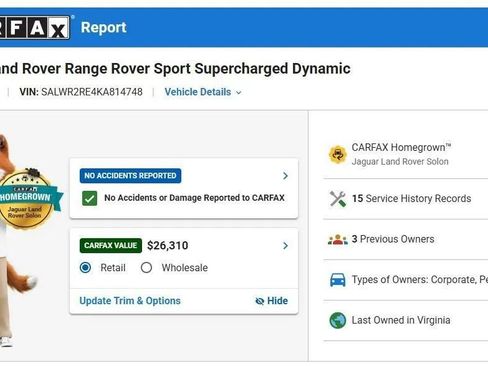The height and width of the screenshot is (366, 488).
Task: Click the CARFAX VALUE badge
Action: click(x=111, y=246)
